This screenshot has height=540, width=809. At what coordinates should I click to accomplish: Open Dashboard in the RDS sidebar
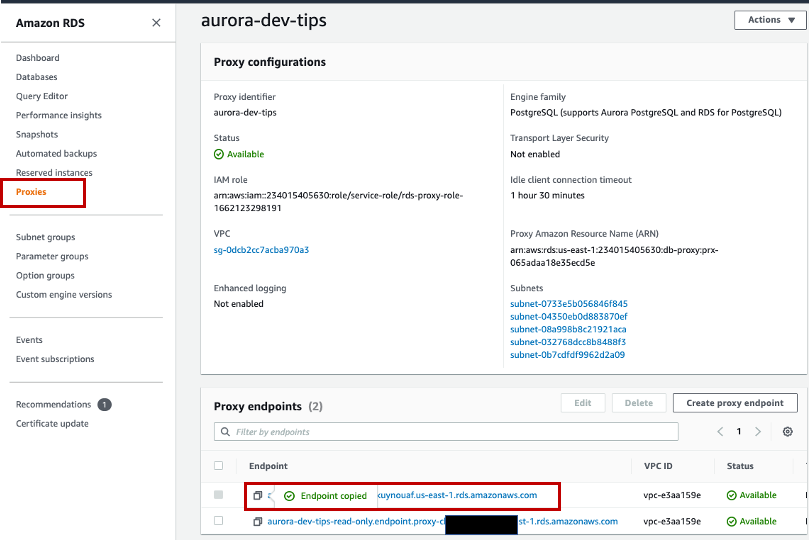[x=38, y=58]
